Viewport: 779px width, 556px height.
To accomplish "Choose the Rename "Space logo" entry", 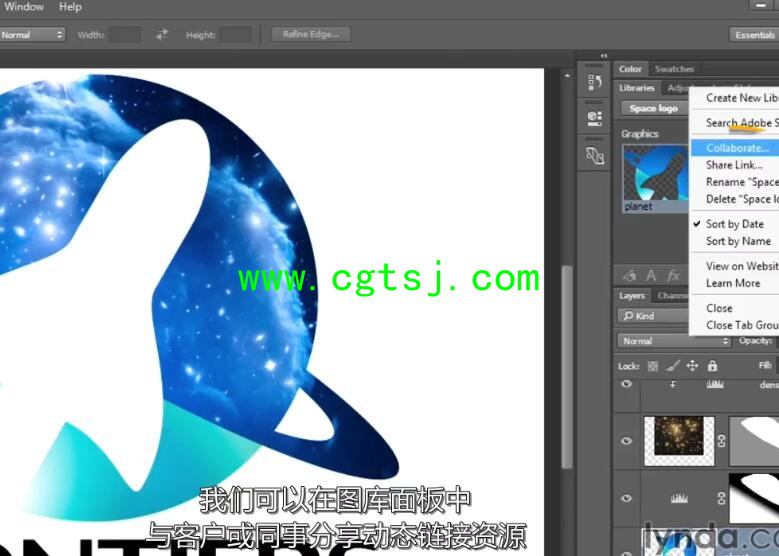I will tap(735, 182).
